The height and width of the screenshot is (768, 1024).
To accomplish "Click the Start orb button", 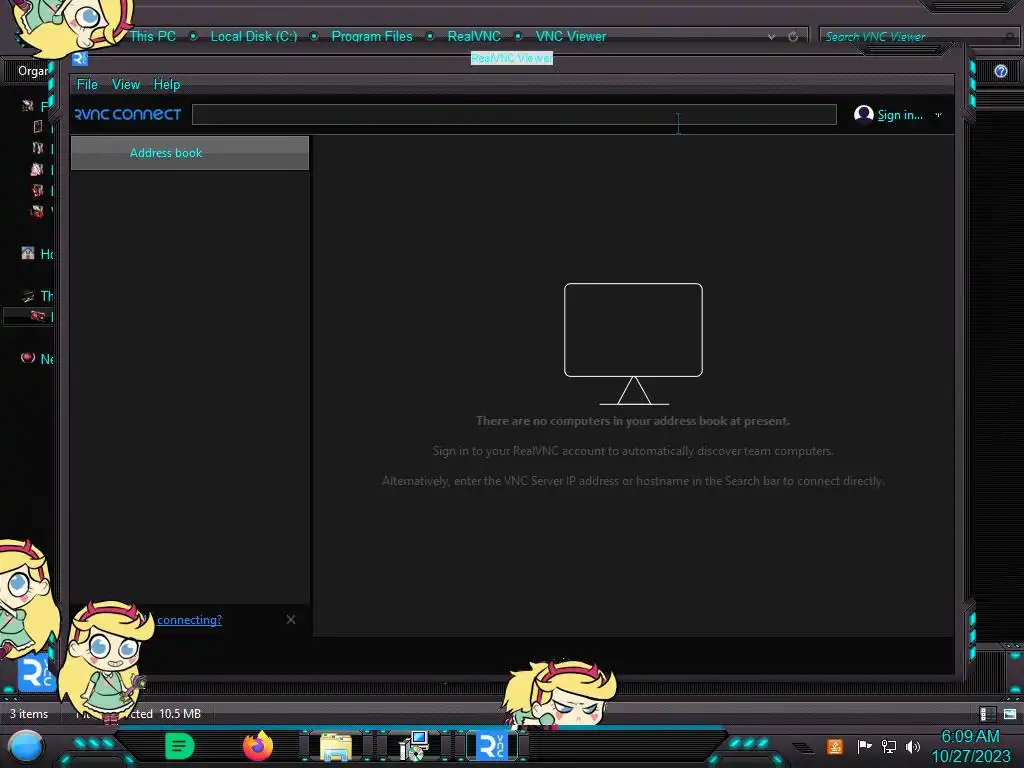I will coord(26,746).
